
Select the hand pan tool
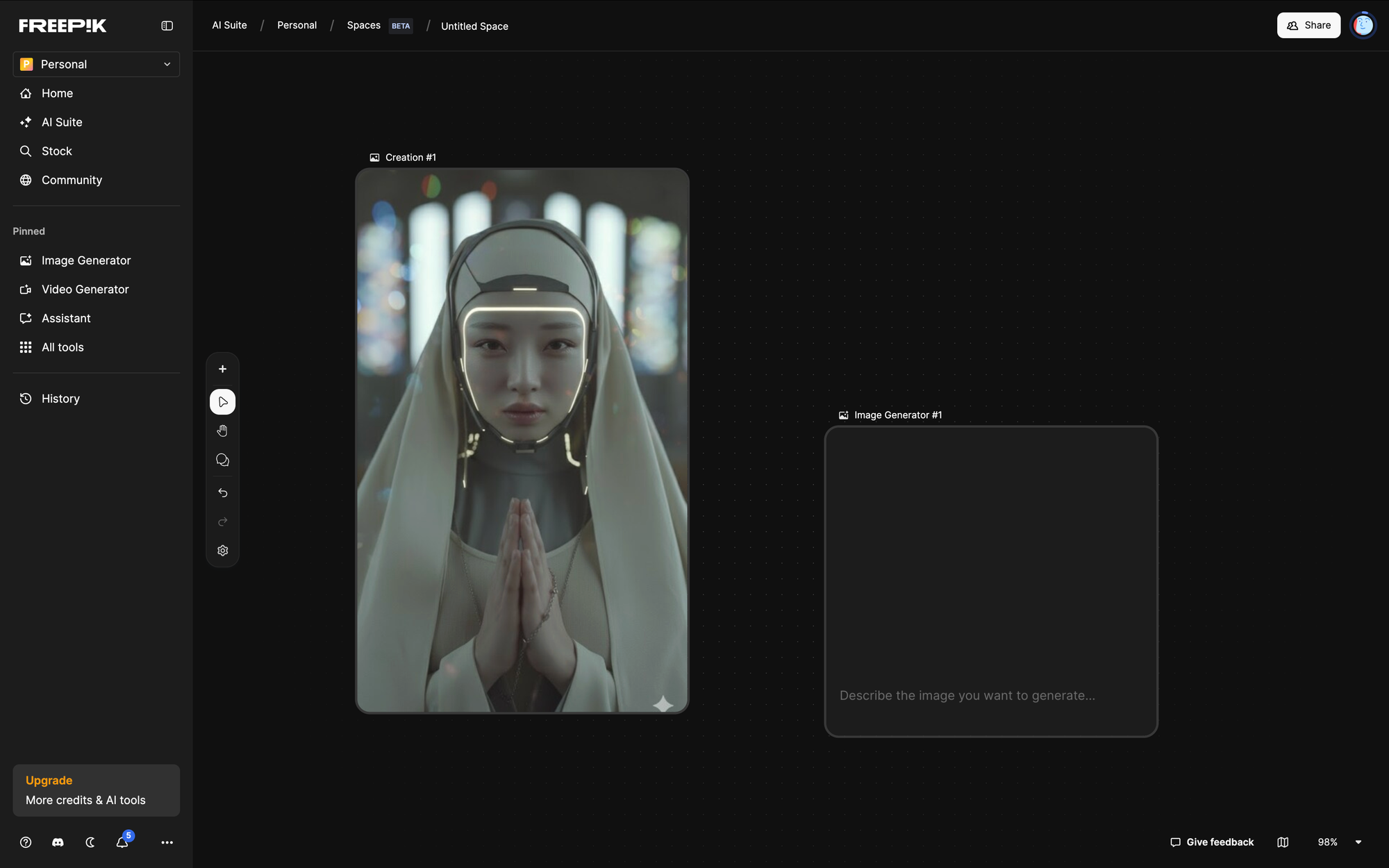click(222, 431)
